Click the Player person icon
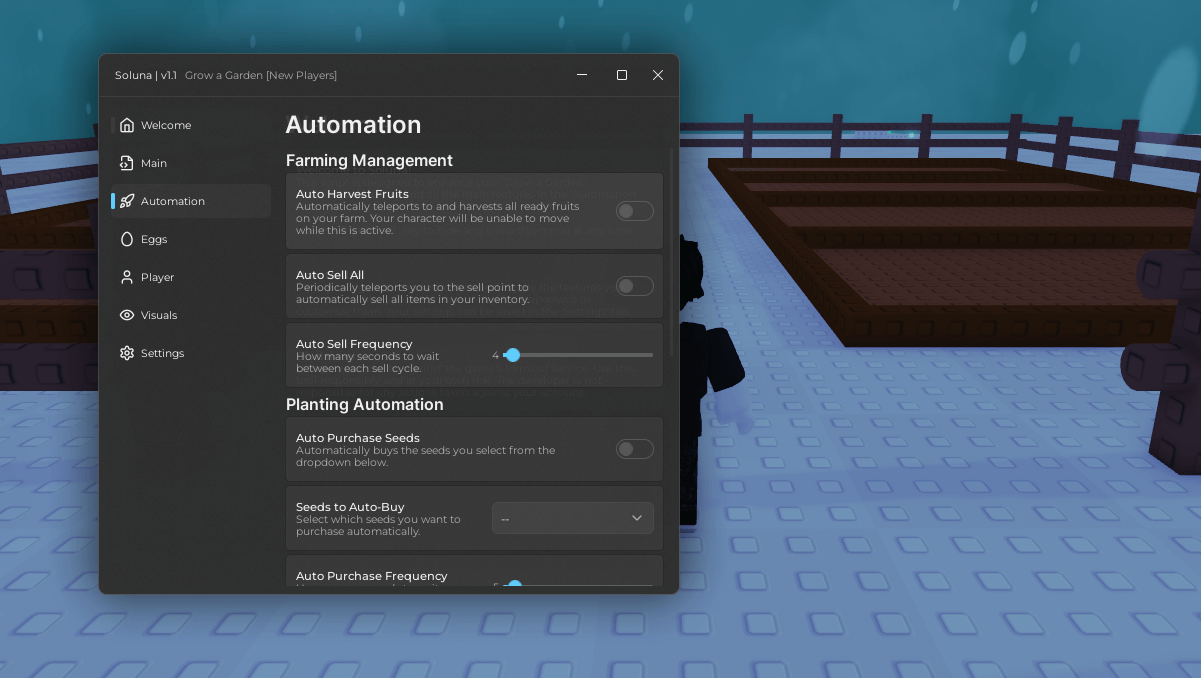The image size is (1201, 678). click(127, 277)
